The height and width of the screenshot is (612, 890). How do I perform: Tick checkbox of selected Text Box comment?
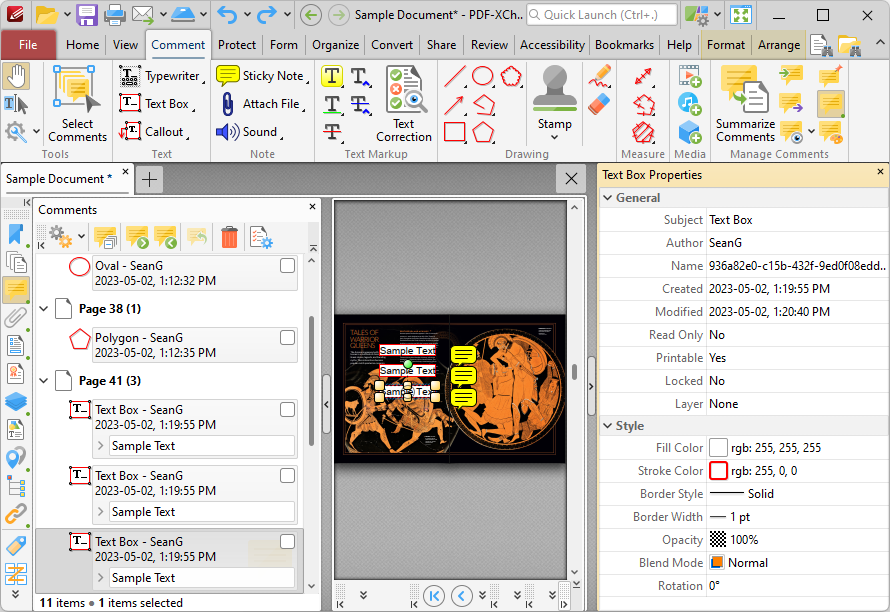point(288,542)
